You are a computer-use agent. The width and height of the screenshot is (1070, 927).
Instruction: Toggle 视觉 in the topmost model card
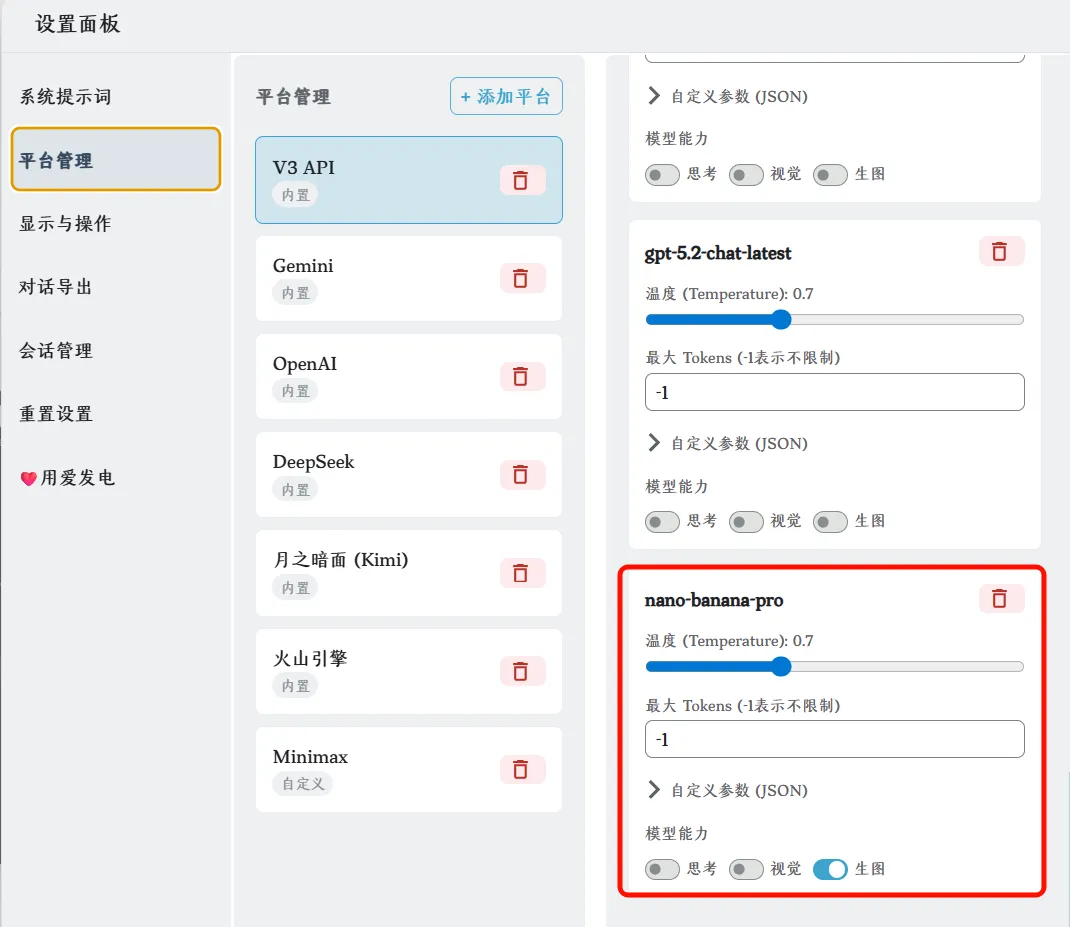pos(746,175)
